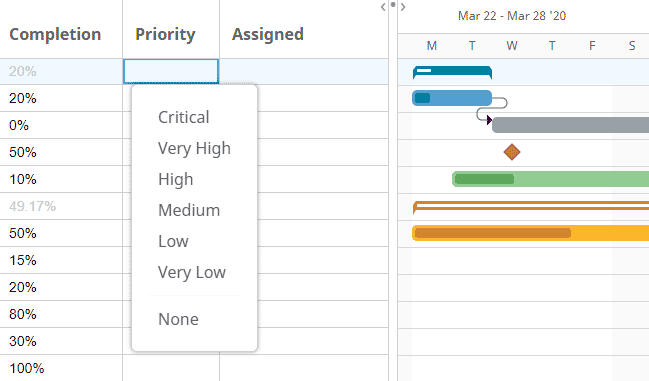This screenshot has width=649, height=381.
Task: Collapse grid with left splitter arrow
Action: tap(383, 7)
